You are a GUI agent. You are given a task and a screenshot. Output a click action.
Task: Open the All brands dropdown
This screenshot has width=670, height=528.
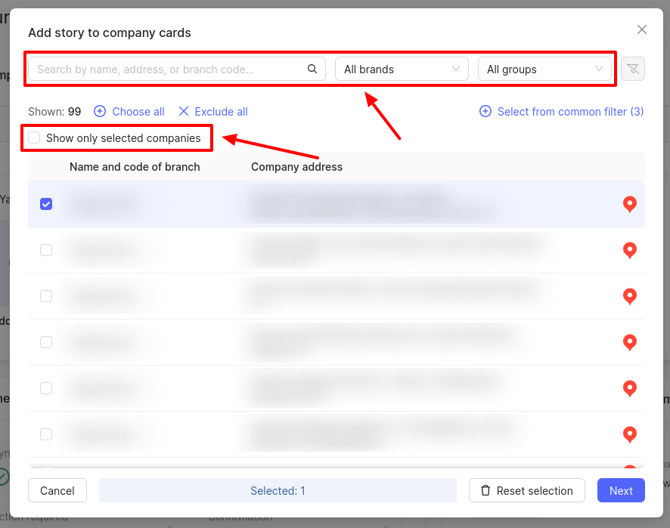[401, 69]
